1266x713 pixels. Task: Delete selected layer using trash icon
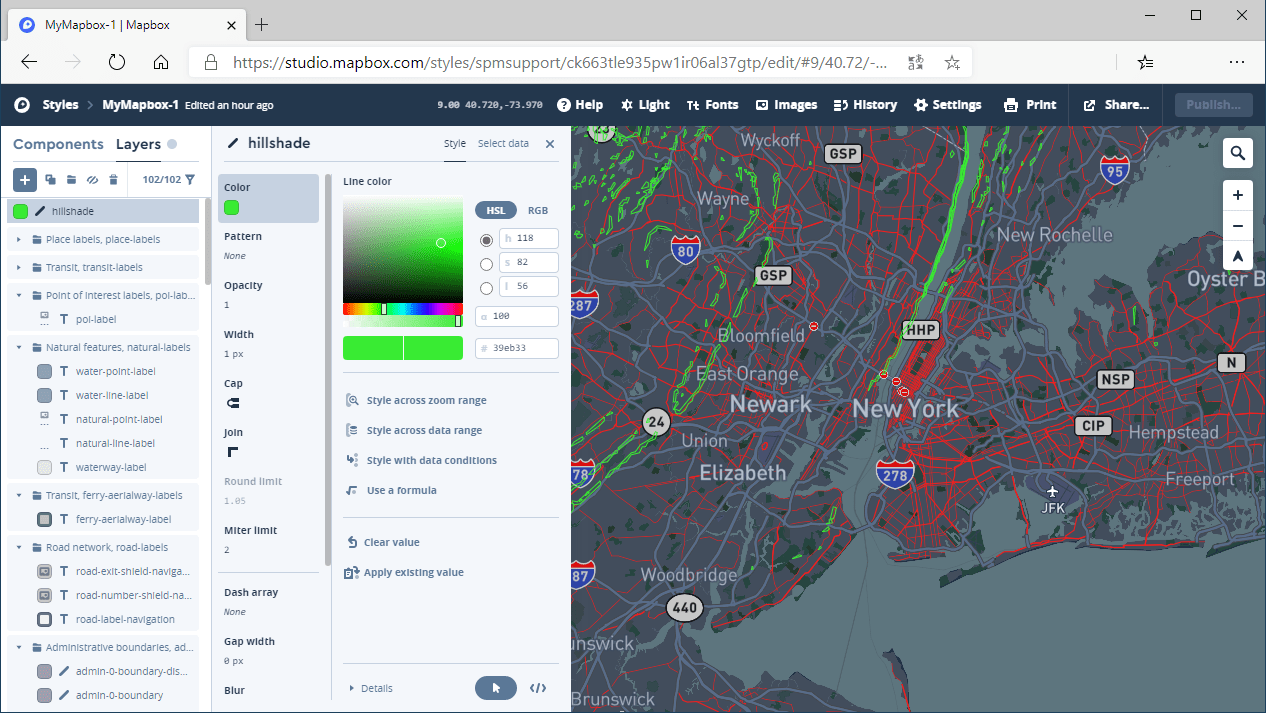(x=113, y=180)
